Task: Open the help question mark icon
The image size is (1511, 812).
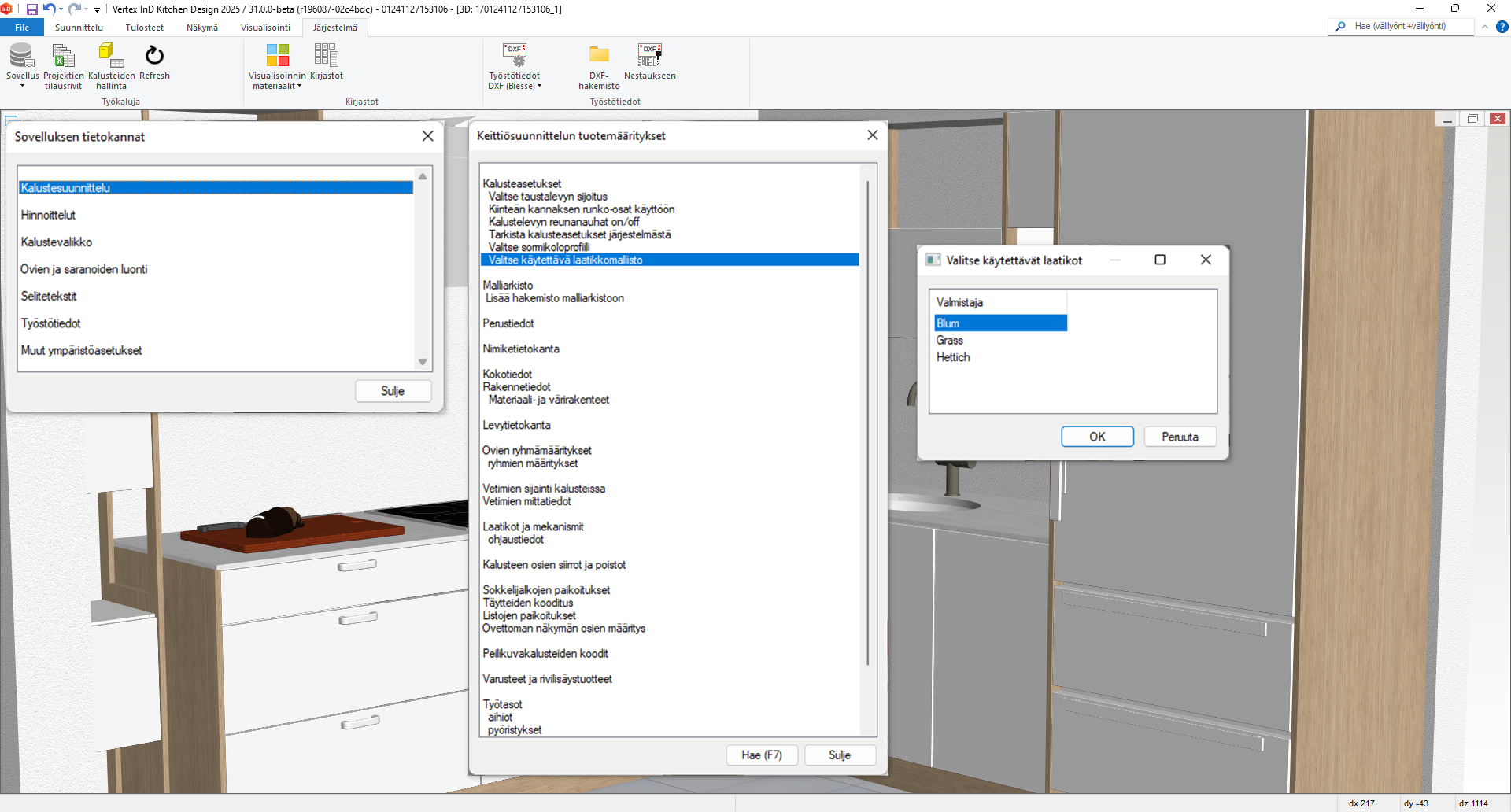Action: 1502,27
